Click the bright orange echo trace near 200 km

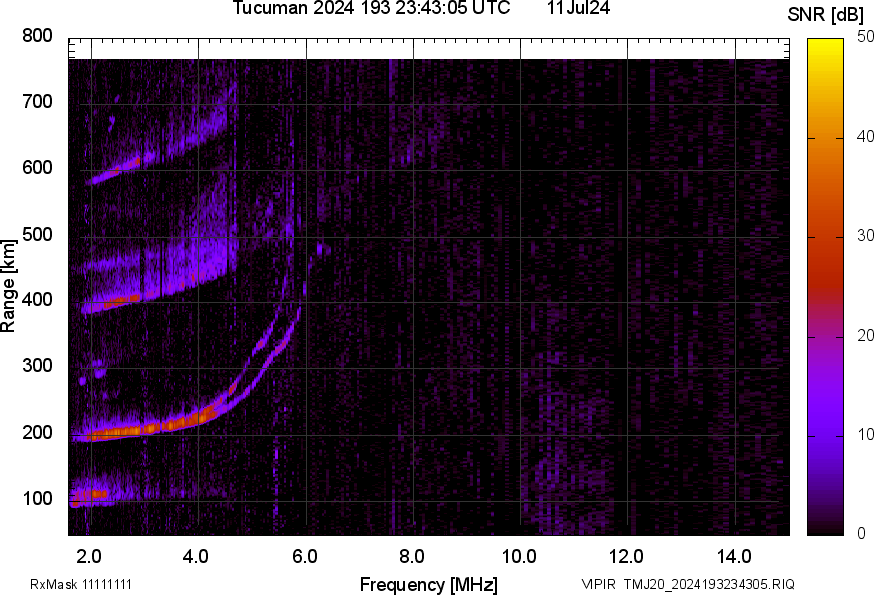pos(150,428)
